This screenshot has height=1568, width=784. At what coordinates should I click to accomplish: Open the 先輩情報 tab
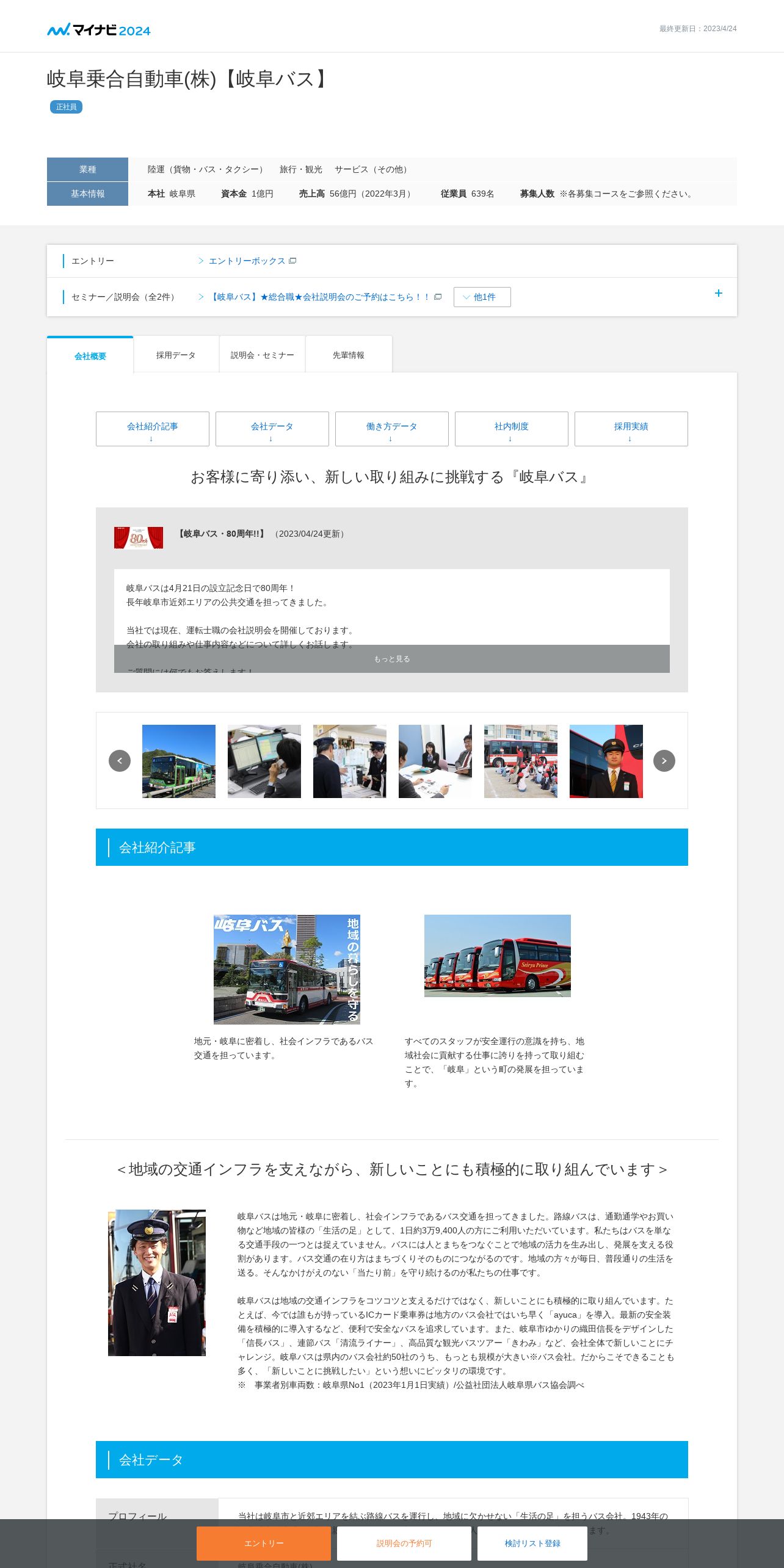point(349,355)
